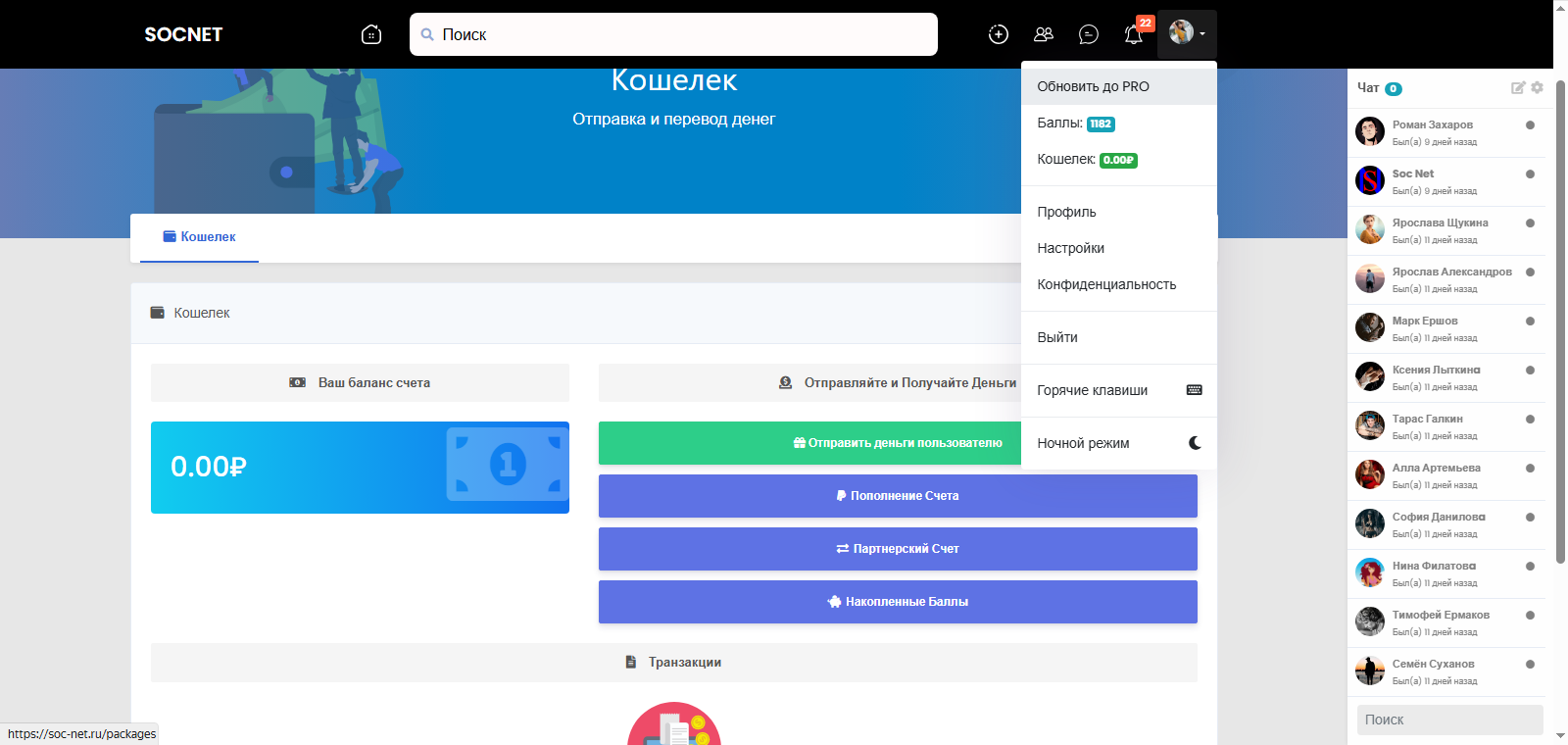Screen dimensions: 1568x745
Task: Open the friend requests icon
Action: pos(1044,34)
